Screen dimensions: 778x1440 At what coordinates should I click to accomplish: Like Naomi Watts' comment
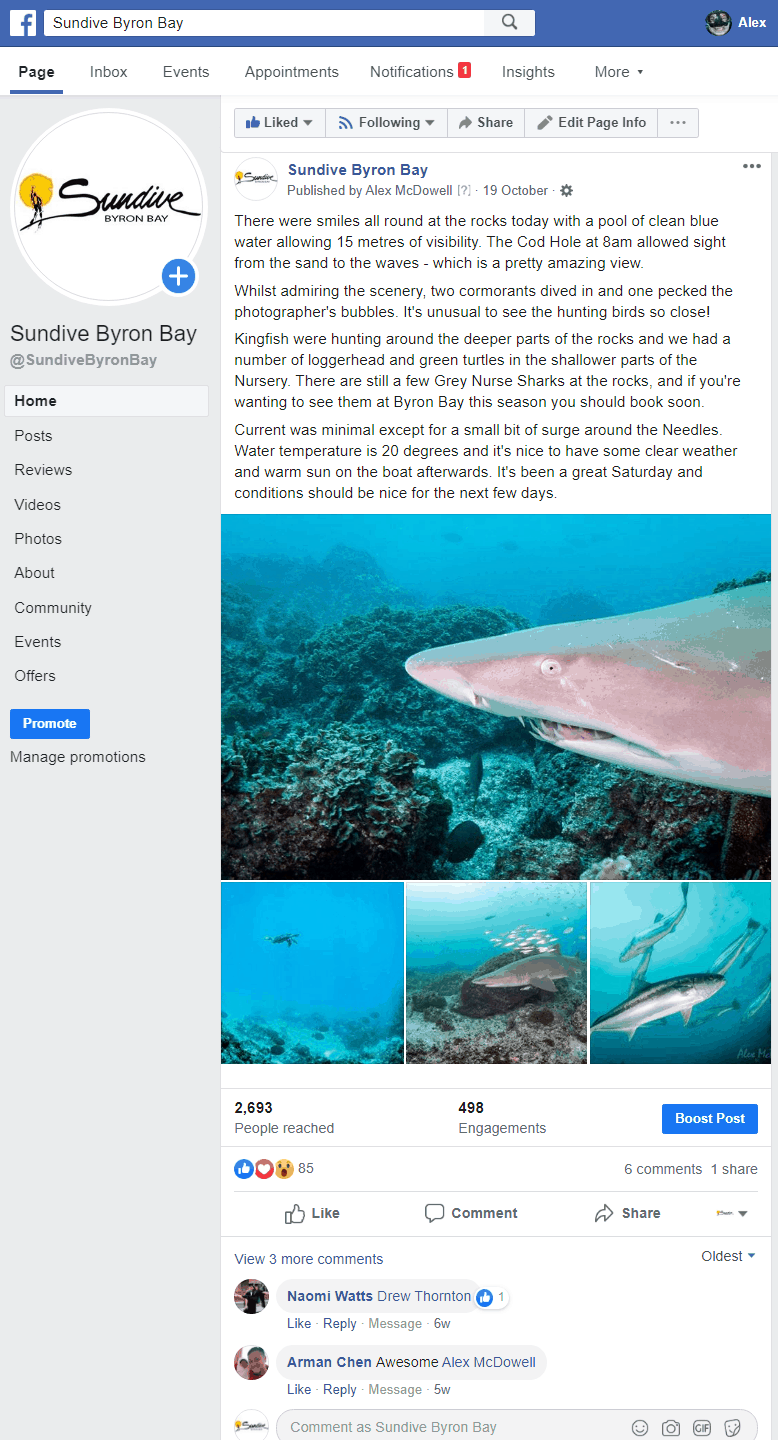point(299,1323)
